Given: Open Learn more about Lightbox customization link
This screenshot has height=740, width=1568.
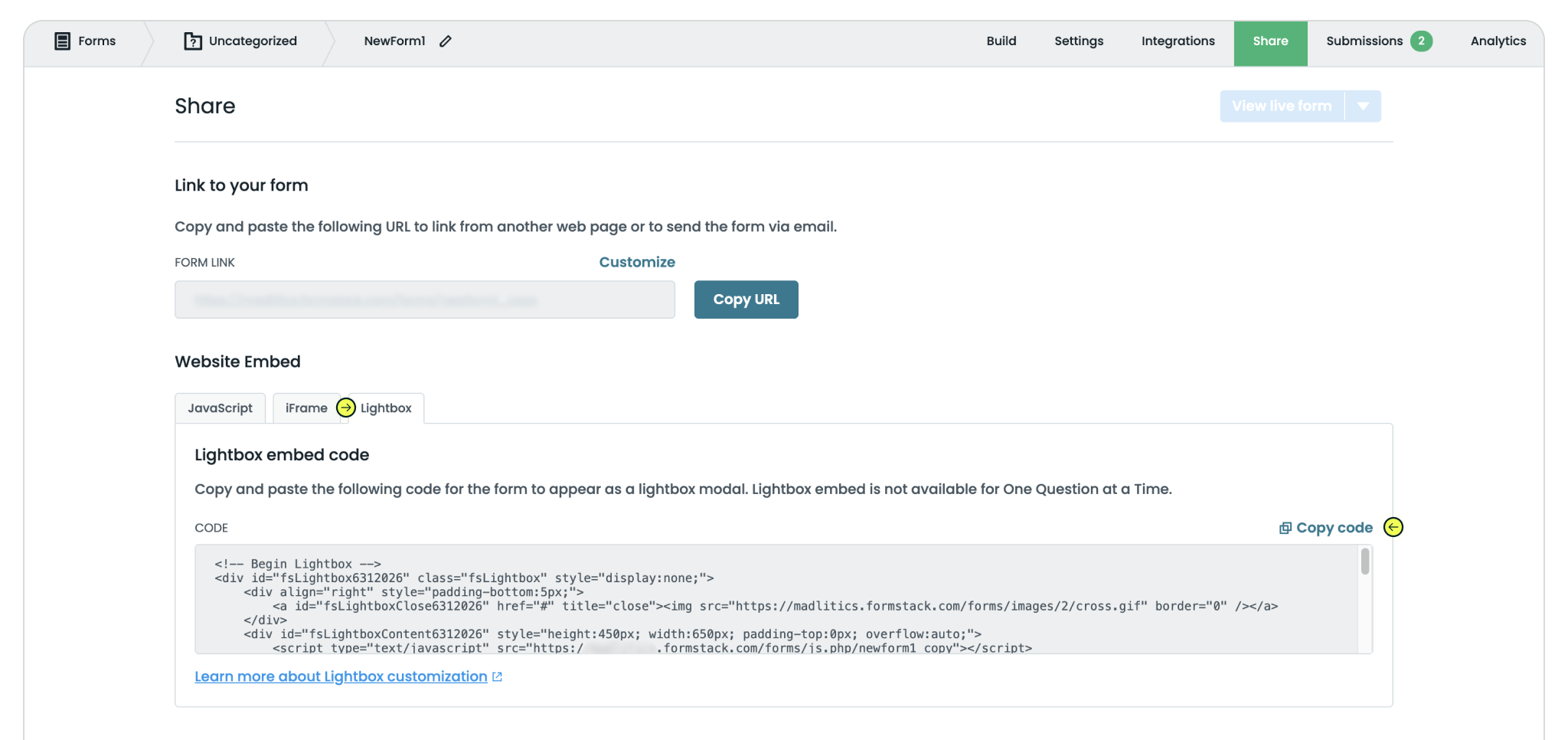Looking at the screenshot, I should (x=341, y=677).
